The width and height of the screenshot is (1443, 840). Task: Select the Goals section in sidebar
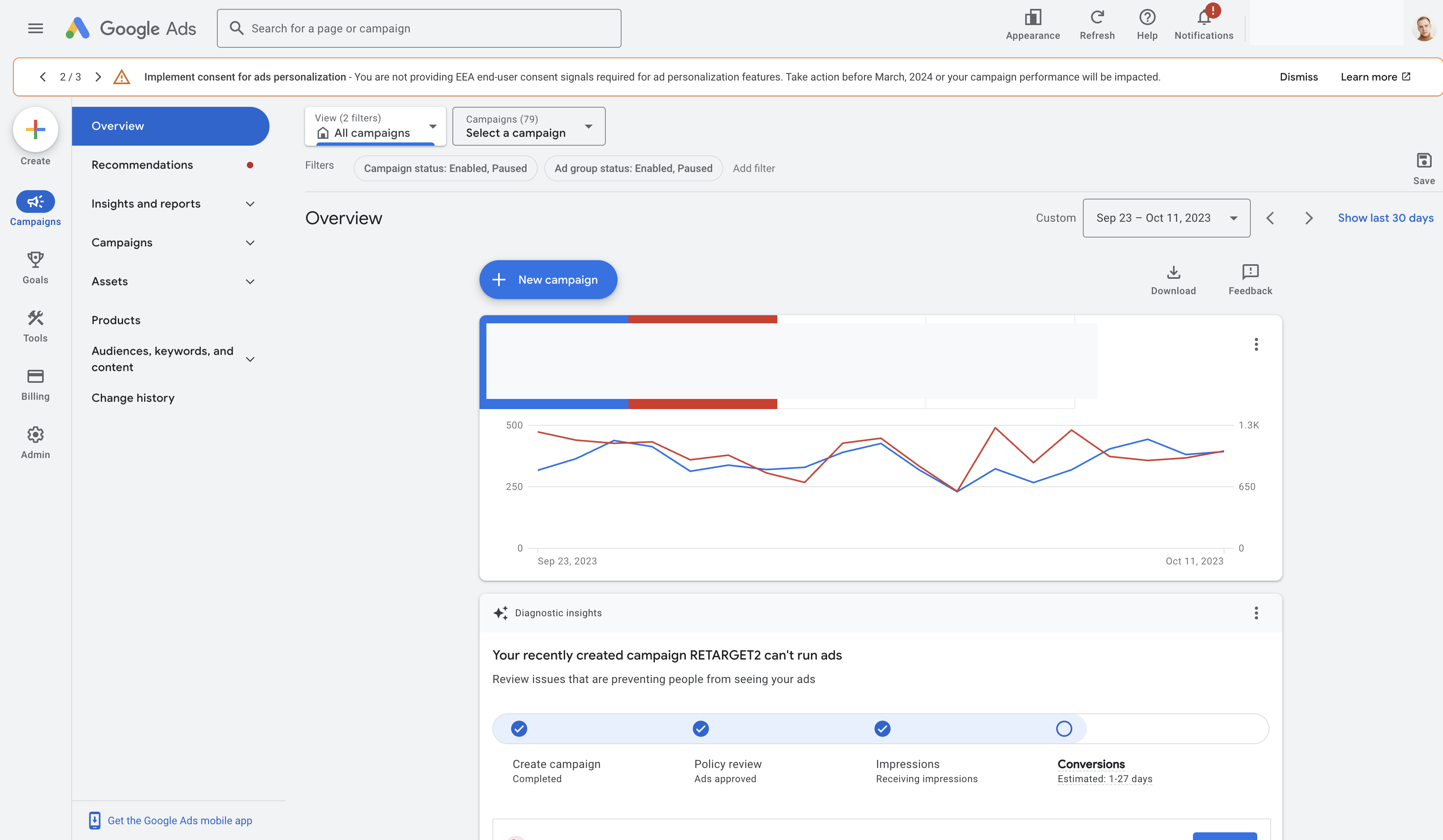tap(35, 266)
